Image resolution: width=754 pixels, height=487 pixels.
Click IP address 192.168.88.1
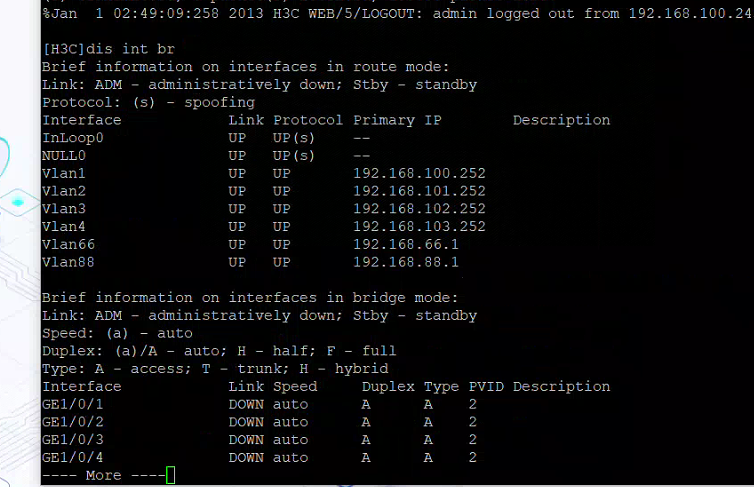pos(405,262)
